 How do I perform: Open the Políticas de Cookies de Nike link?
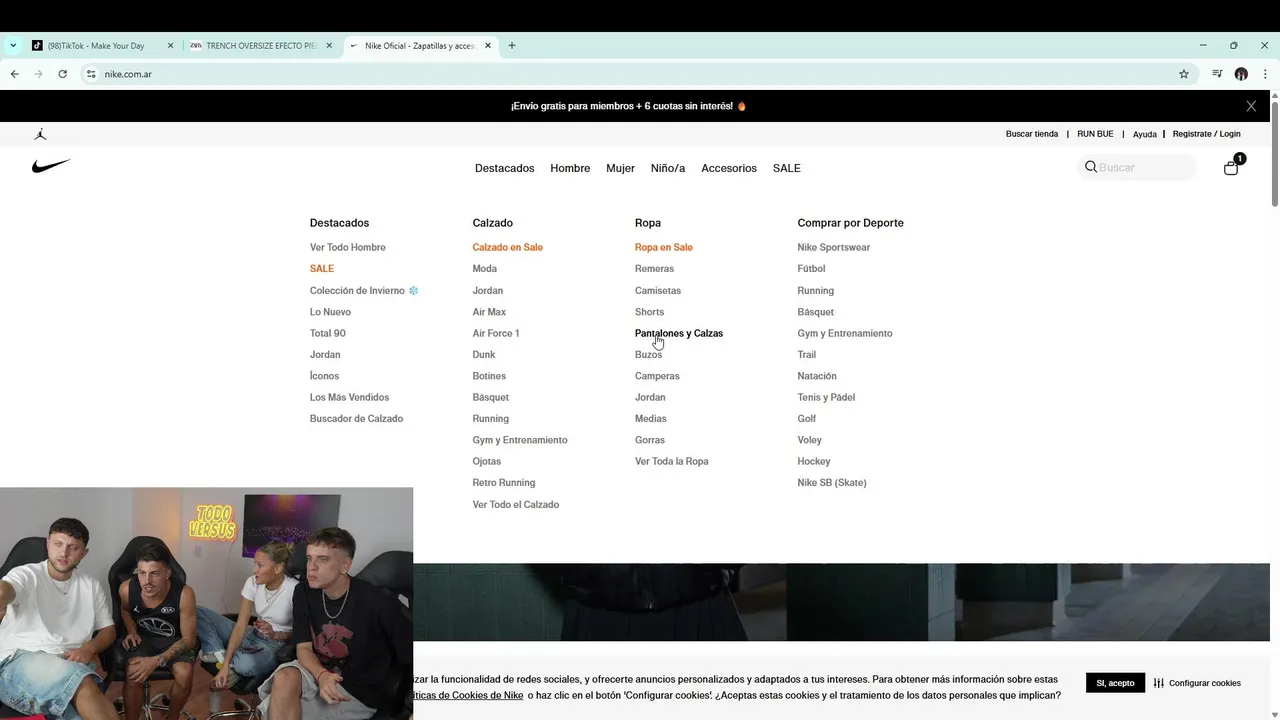coord(468,695)
